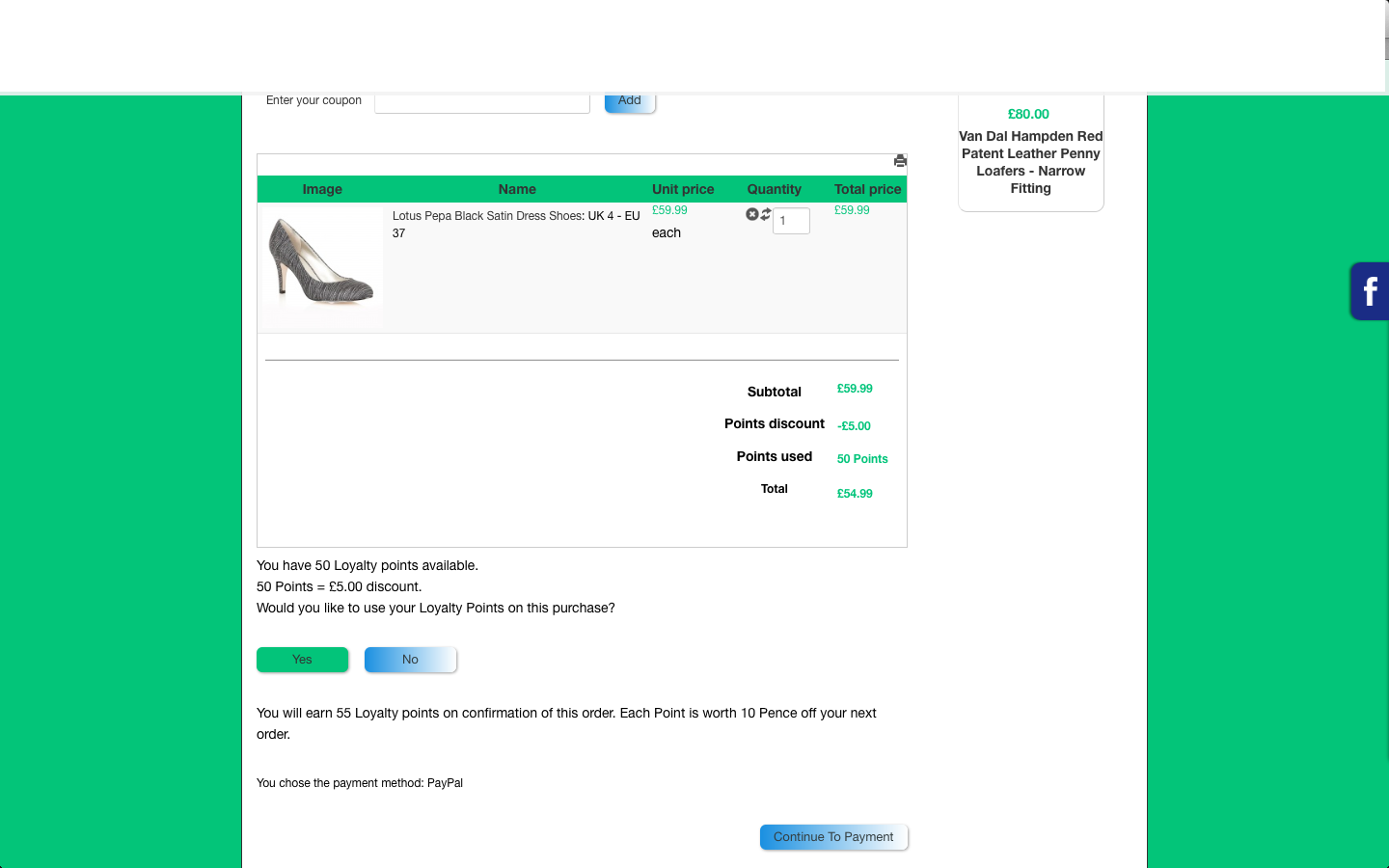The height and width of the screenshot is (868, 1389).
Task: Click the Unit price column header
Action: tap(683, 189)
